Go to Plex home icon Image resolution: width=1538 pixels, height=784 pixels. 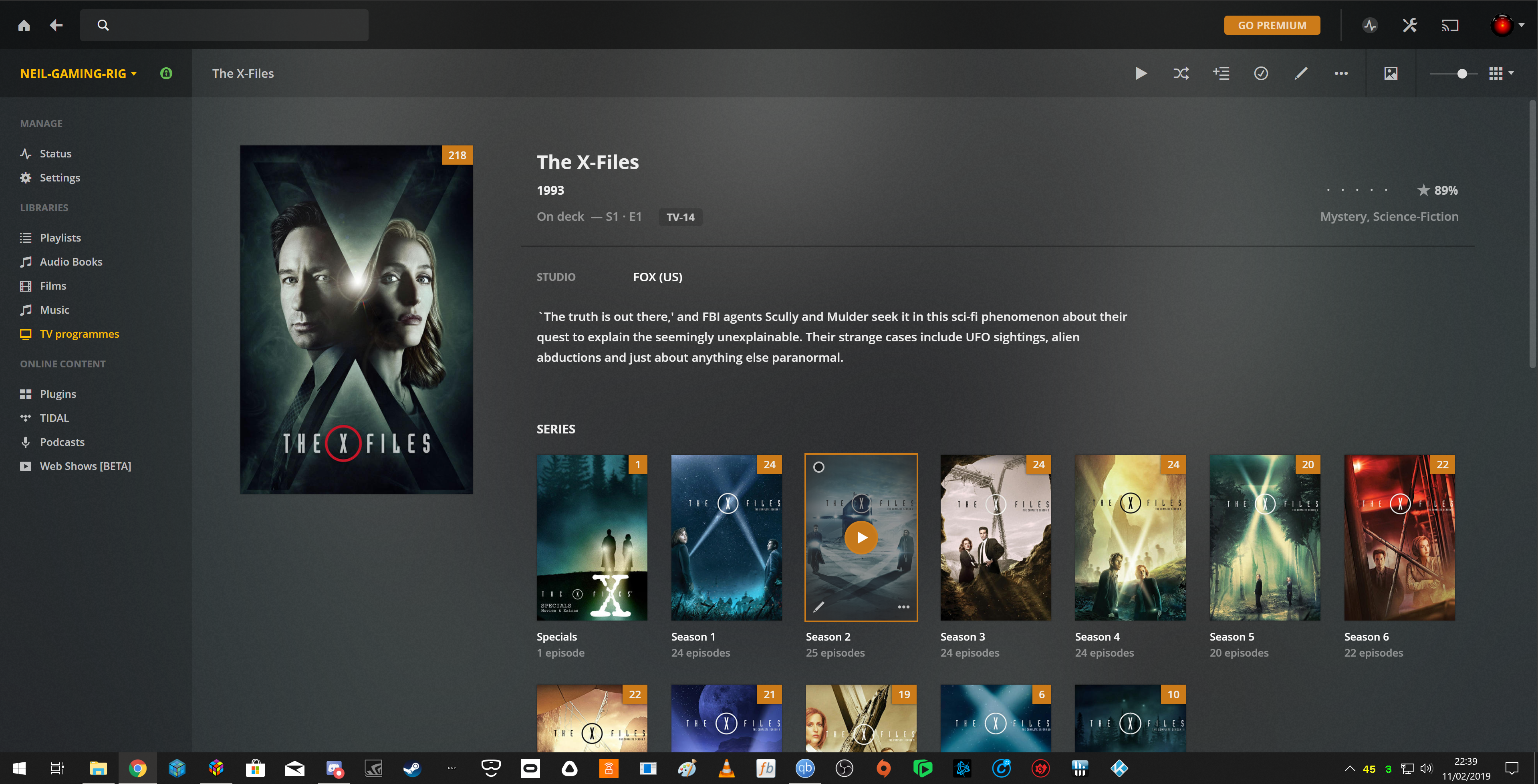pyautogui.click(x=24, y=25)
